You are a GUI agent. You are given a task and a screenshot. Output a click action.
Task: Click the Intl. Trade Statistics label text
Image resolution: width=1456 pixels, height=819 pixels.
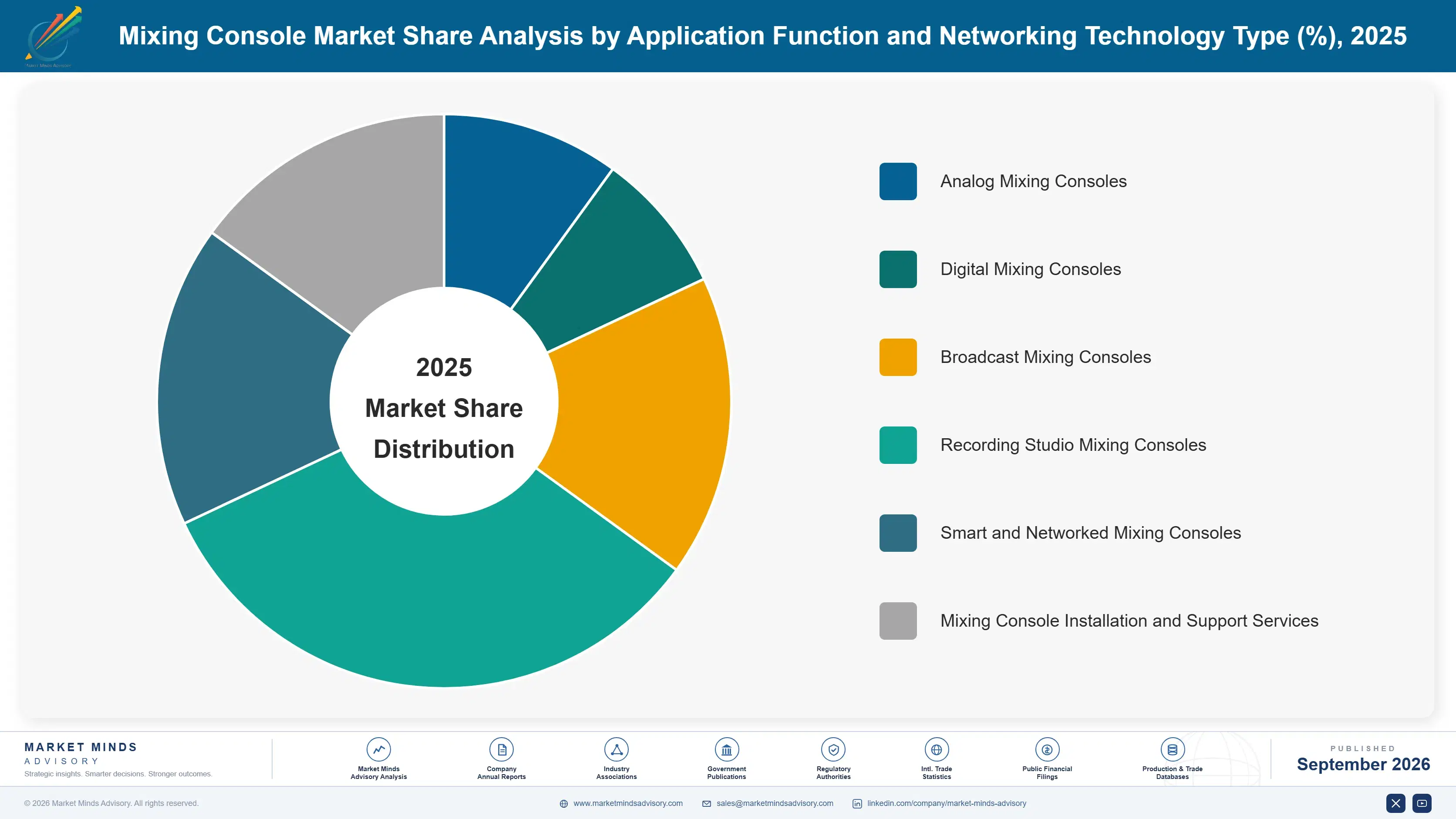937,773
